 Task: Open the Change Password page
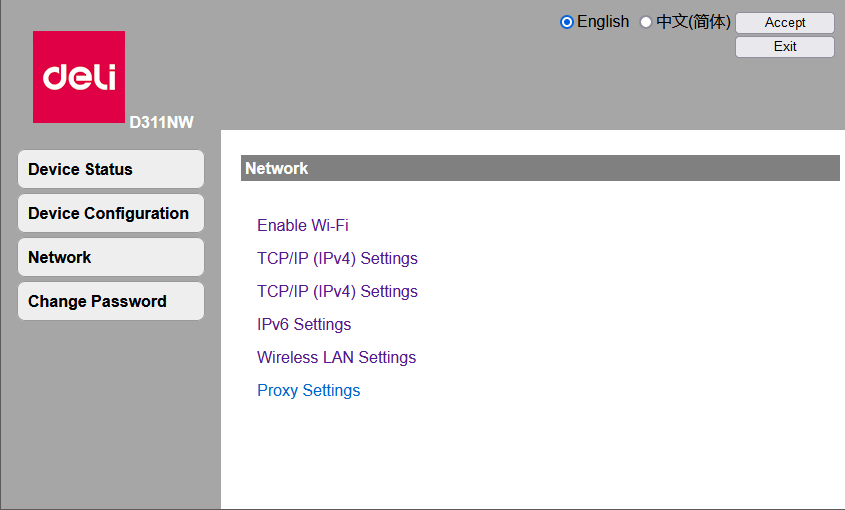pos(110,301)
